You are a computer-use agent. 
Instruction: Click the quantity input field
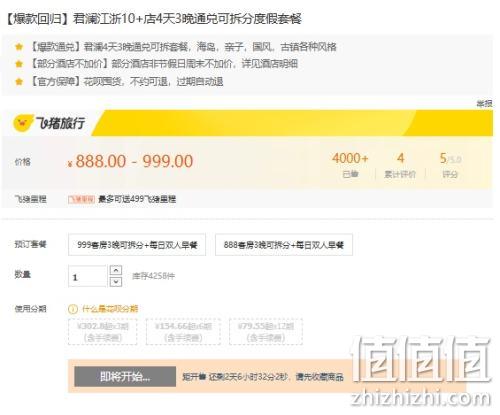click(x=87, y=276)
